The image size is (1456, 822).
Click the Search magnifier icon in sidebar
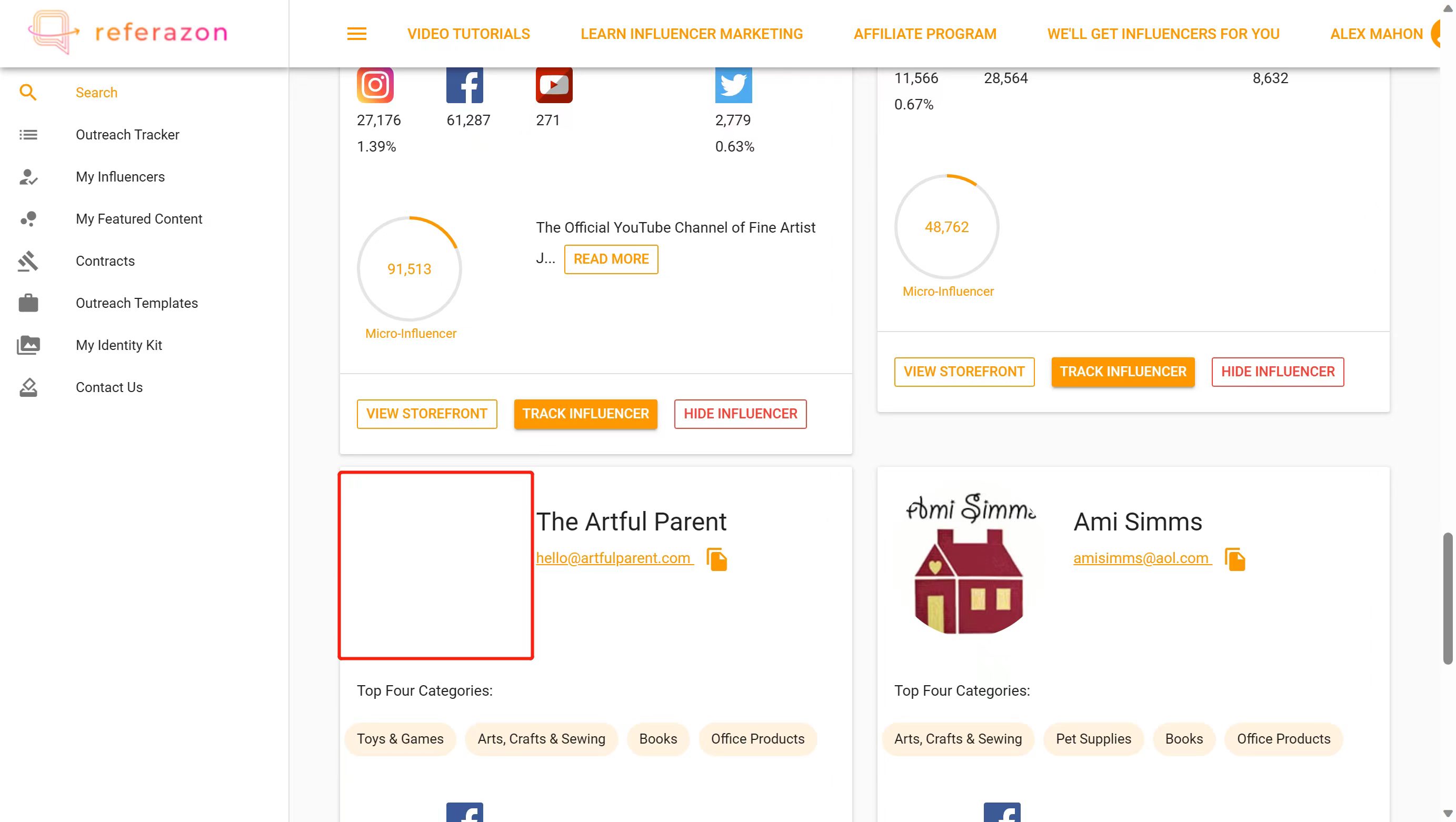[28, 93]
